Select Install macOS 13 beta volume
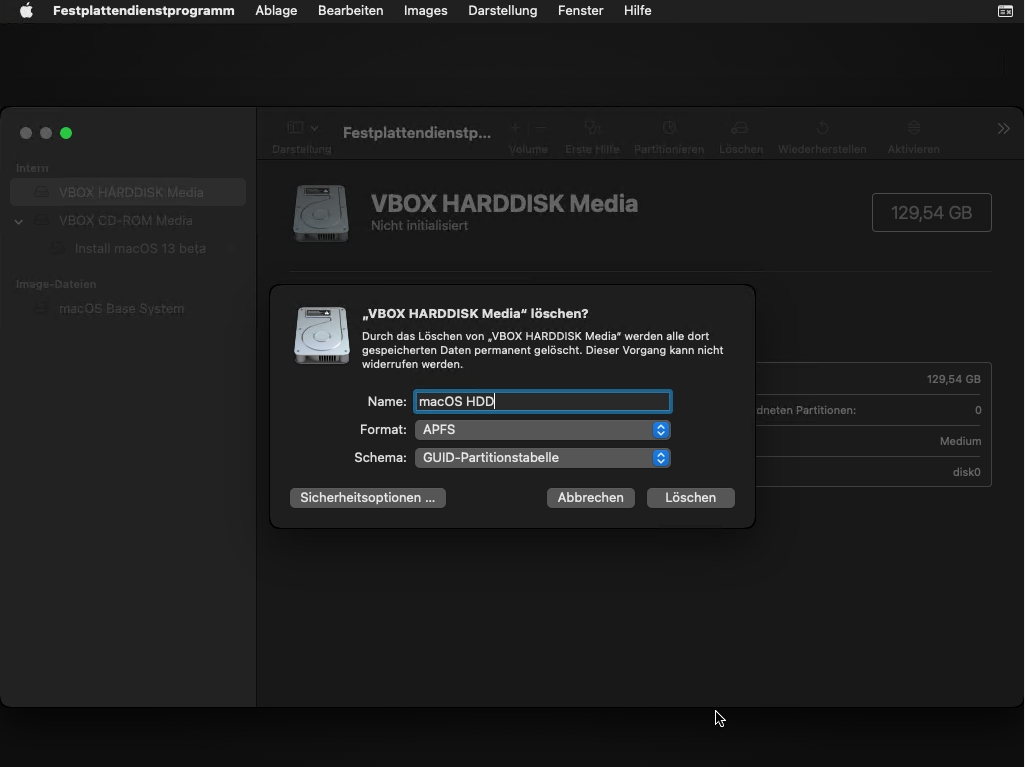Viewport: 1025px width, 767px height. 140,248
